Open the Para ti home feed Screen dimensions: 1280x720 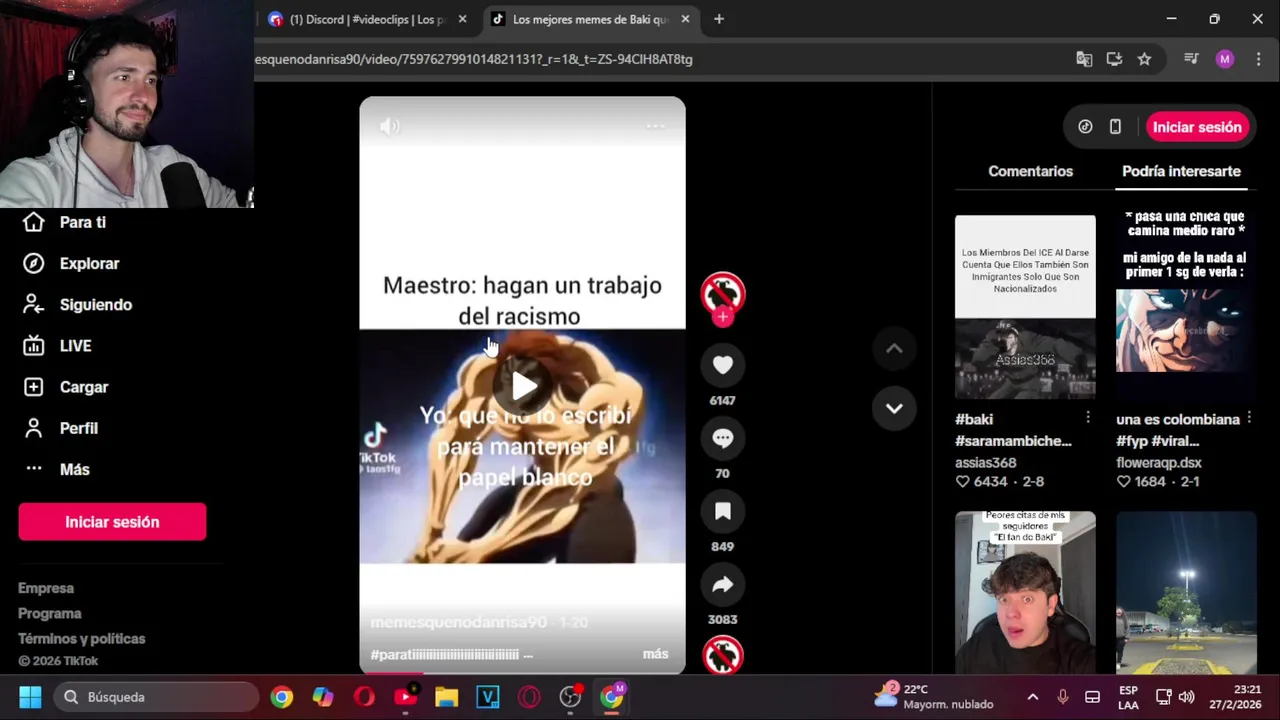(64, 222)
